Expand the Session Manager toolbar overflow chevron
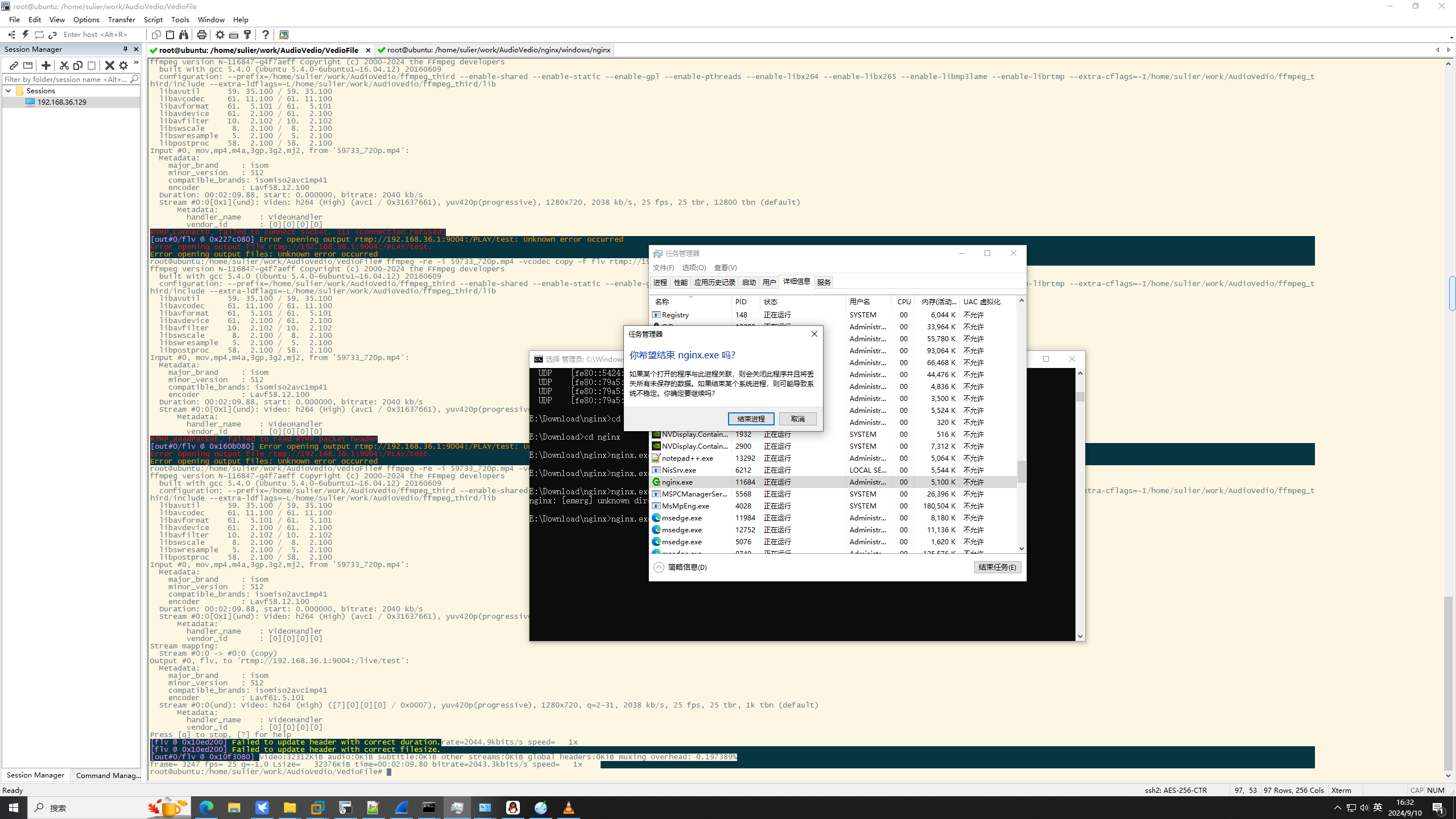 pyautogui.click(x=136, y=63)
